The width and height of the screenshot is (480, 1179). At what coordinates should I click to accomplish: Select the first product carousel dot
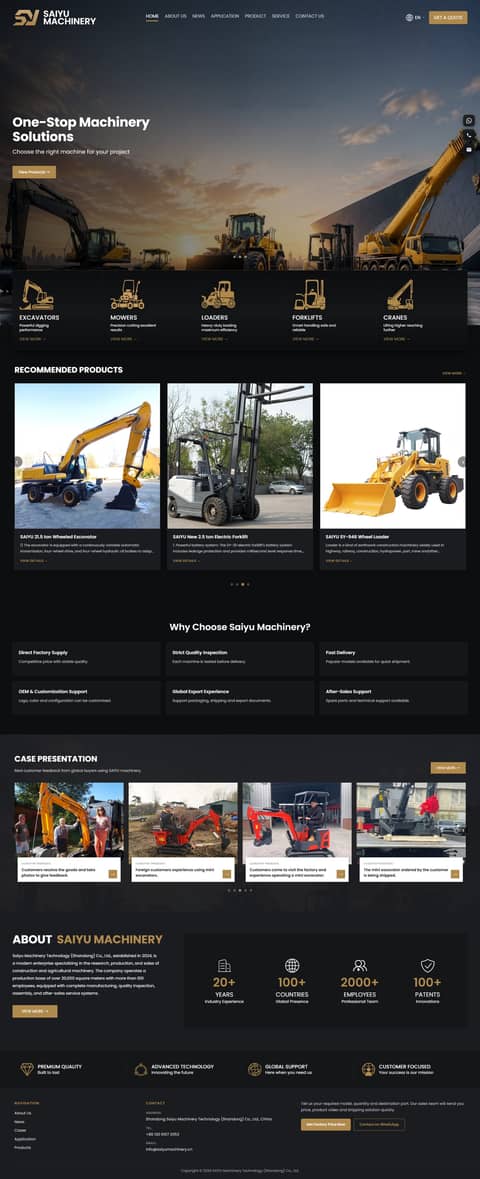pyautogui.click(x=232, y=583)
